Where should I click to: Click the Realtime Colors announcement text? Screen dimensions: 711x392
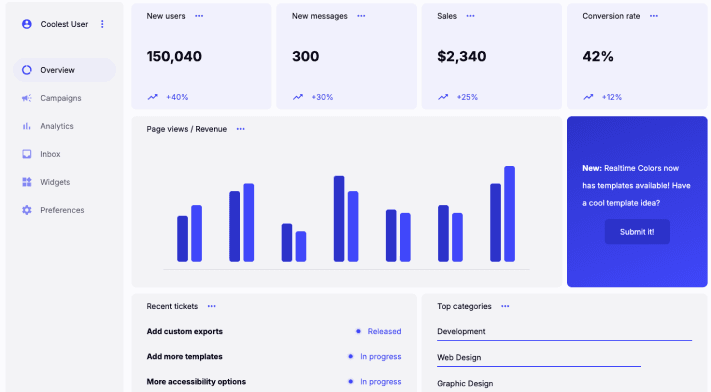point(636,186)
